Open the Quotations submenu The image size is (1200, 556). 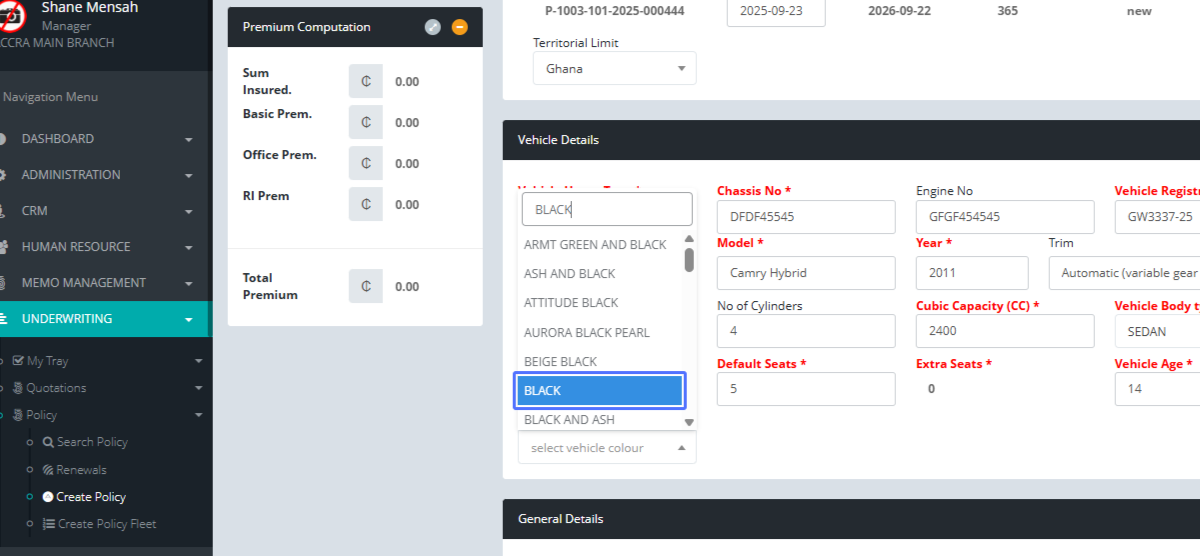(x=56, y=388)
